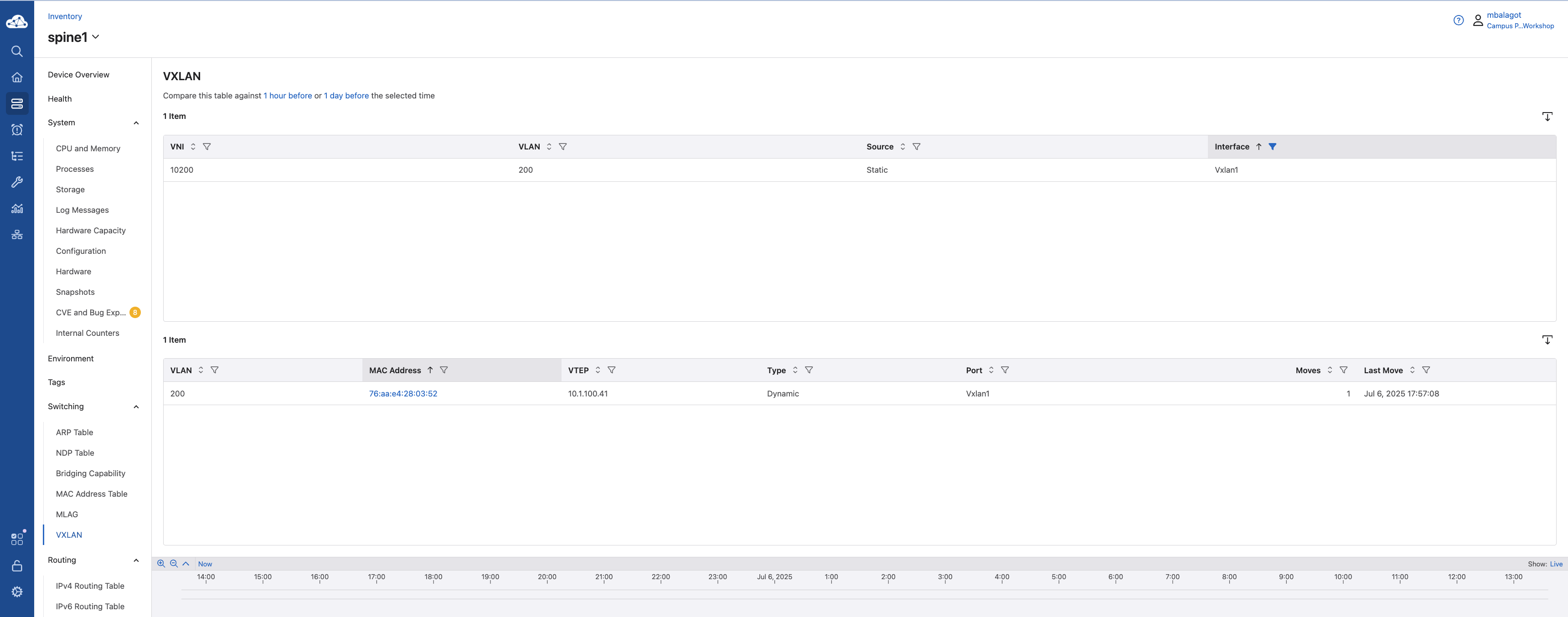The image size is (1568, 617).
Task: Toggle sort on VTEP column
Action: pos(598,370)
